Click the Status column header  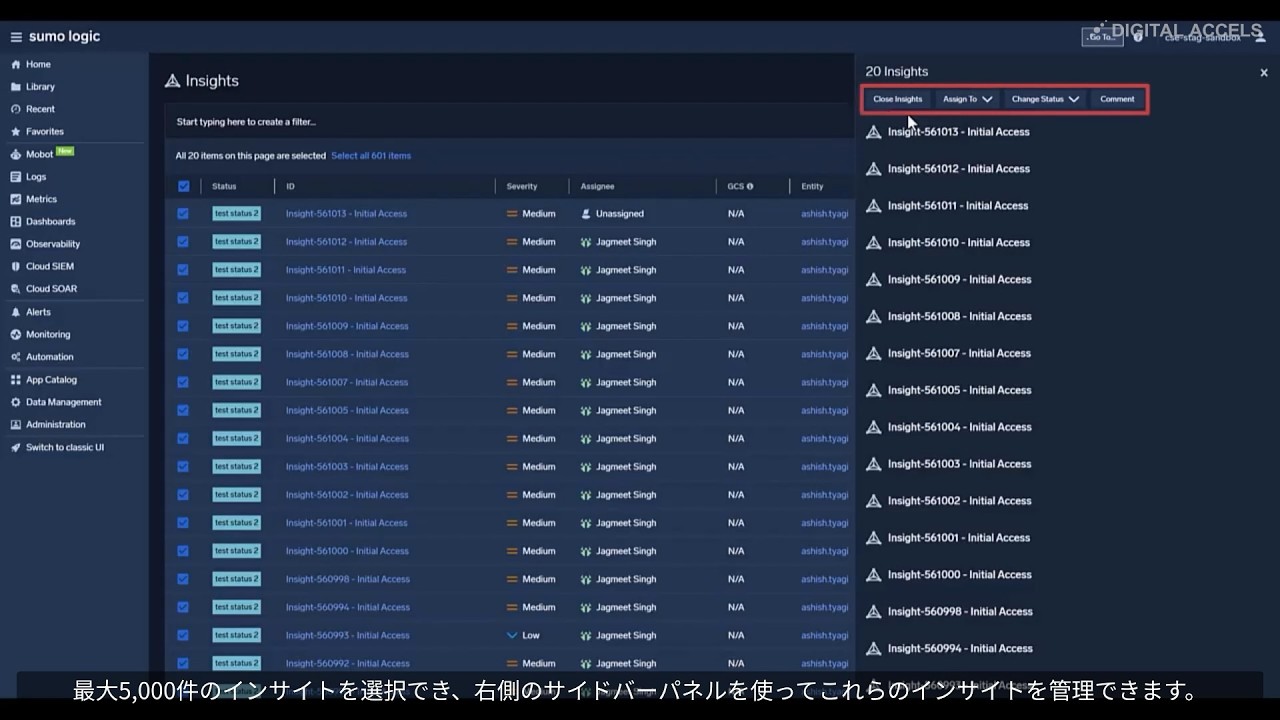[x=224, y=186]
